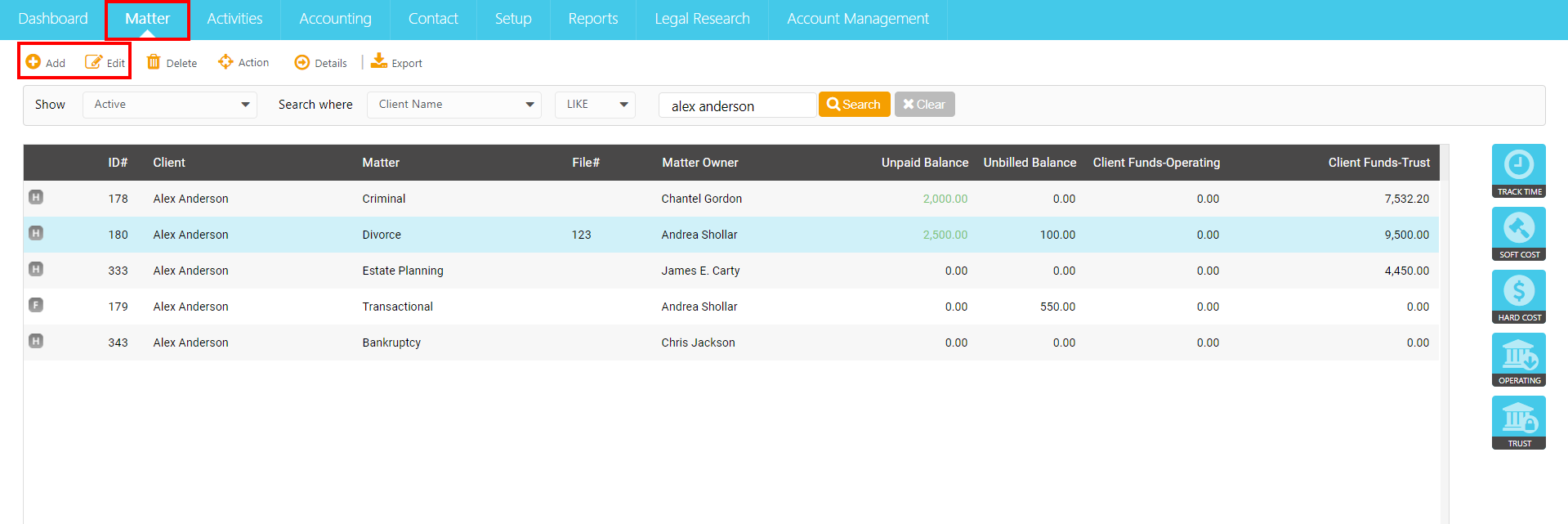The image size is (1568, 524).
Task: Open the Soft Cost shortcut
Action: click(1518, 234)
